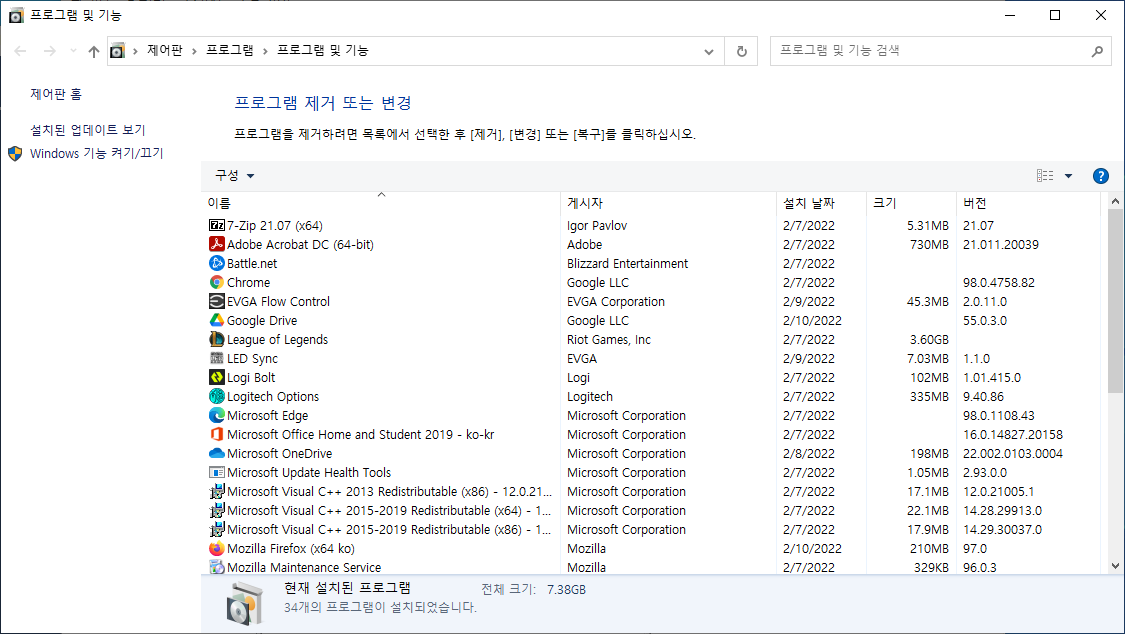Image resolution: width=1125 pixels, height=634 pixels.
Task: Click publisher Riot Games, Inc
Action: (608, 339)
